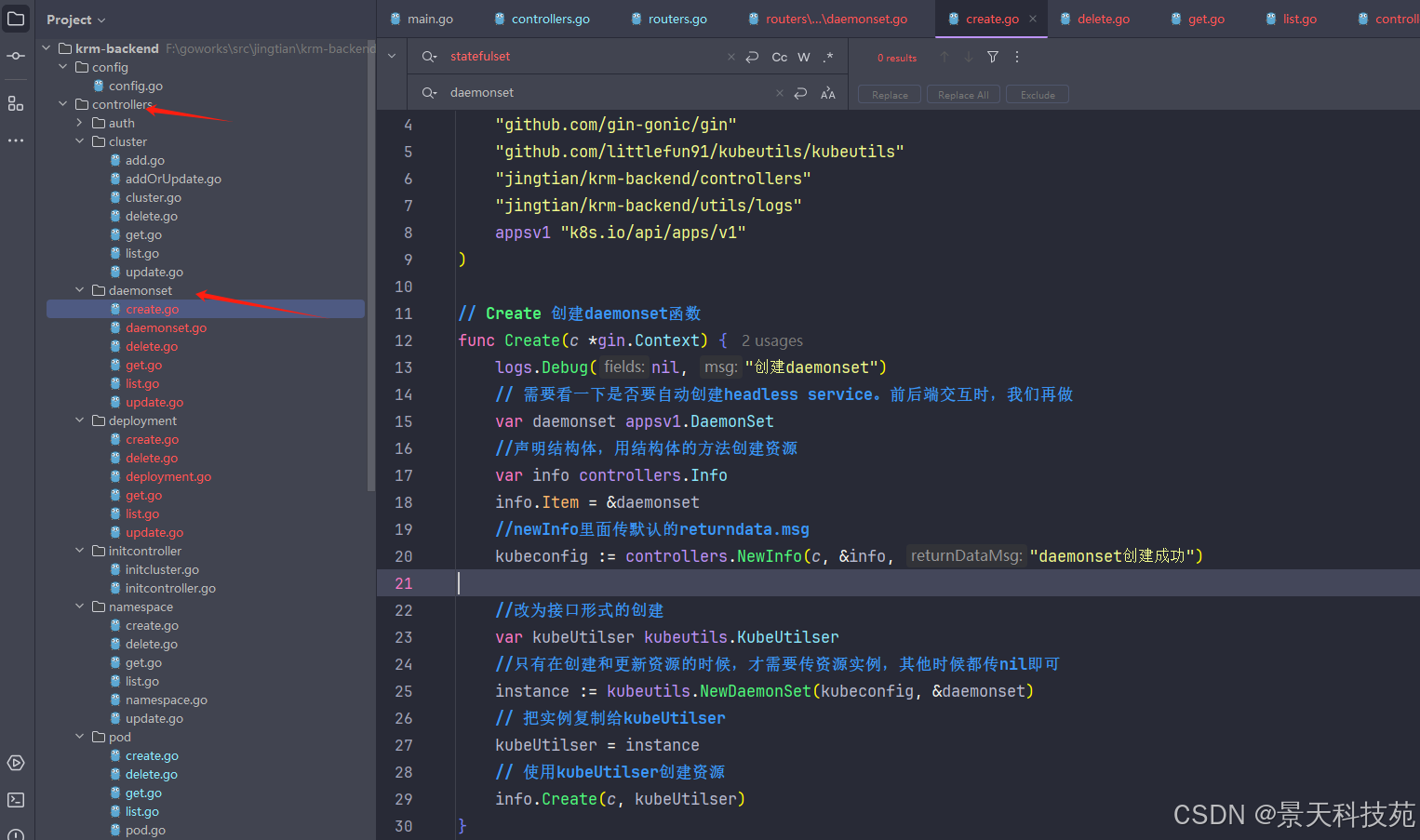Open the Project tool window folder icon
The width and height of the screenshot is (1420, 840).
[16, 19]
